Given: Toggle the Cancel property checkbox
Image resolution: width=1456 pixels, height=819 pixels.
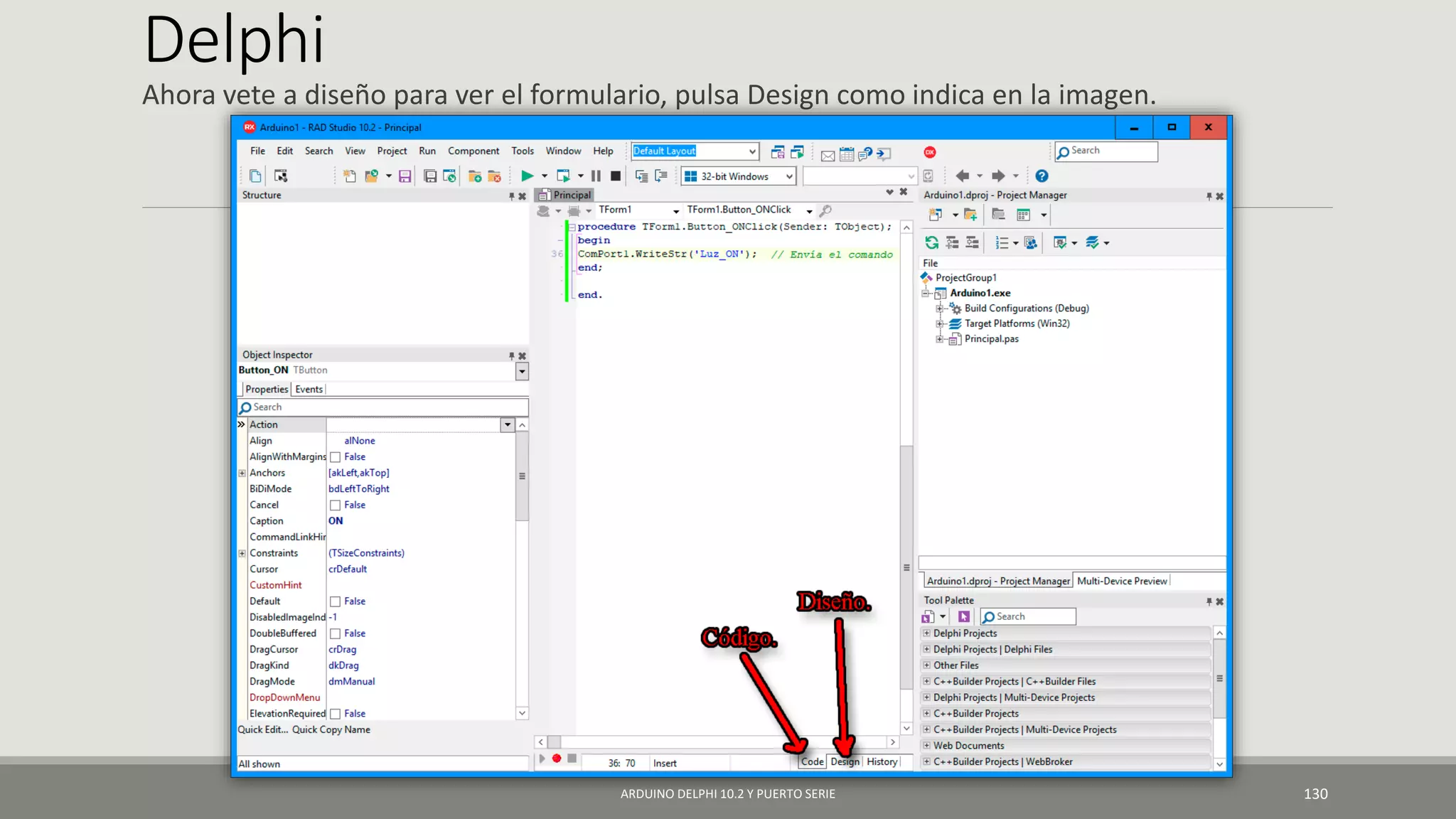Looking at the screenshot, I should [x=335, y=505].
